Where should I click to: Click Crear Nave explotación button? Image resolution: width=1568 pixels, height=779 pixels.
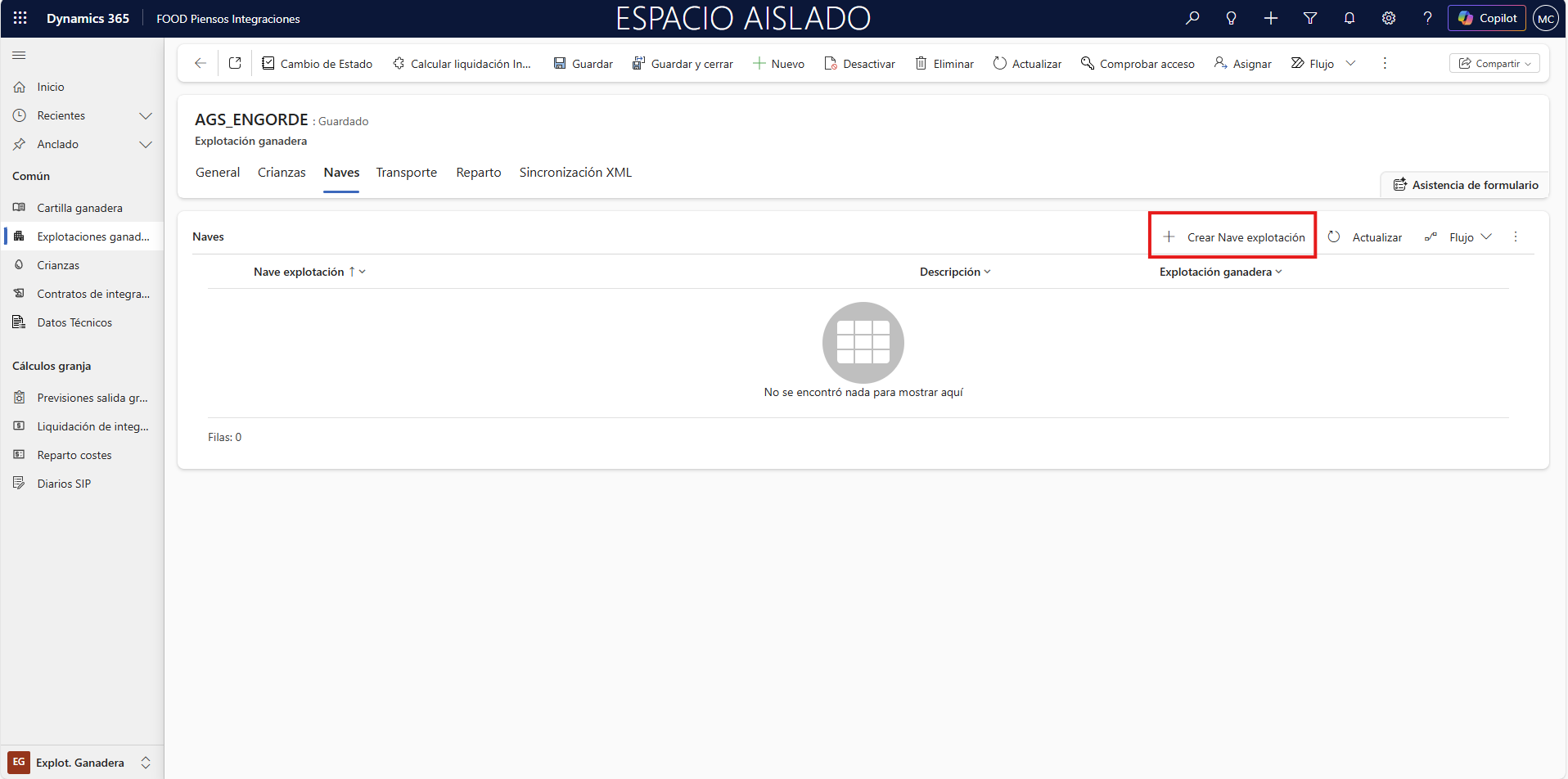(1234, 237)
